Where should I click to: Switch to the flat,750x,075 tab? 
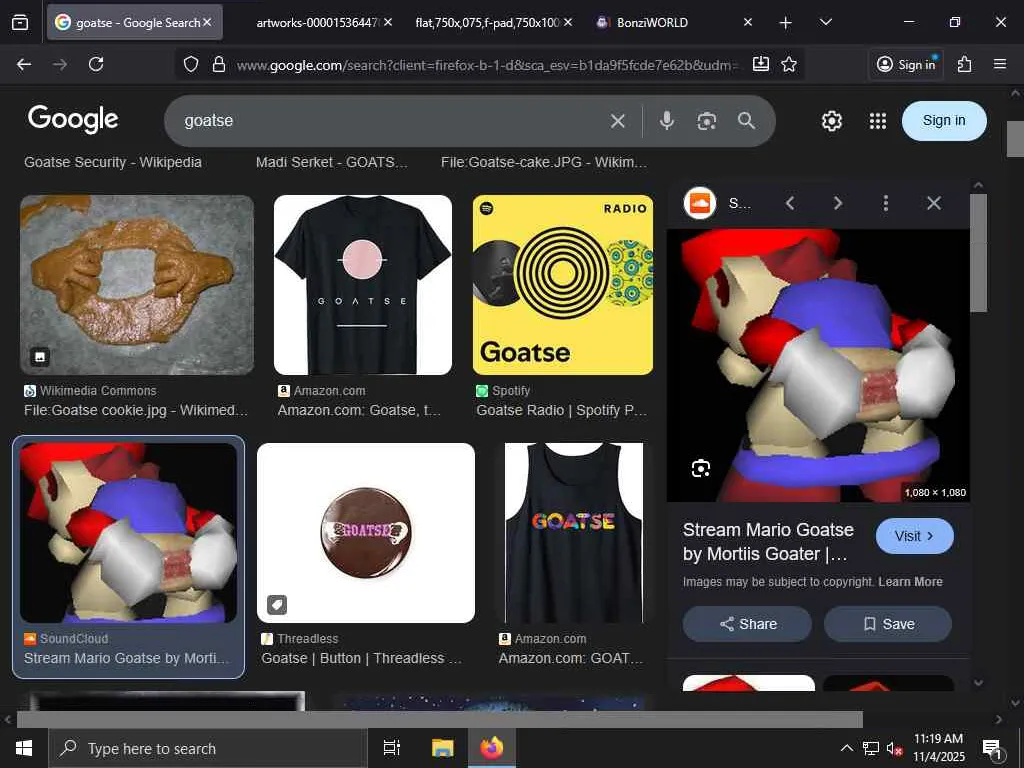point(487,23)
